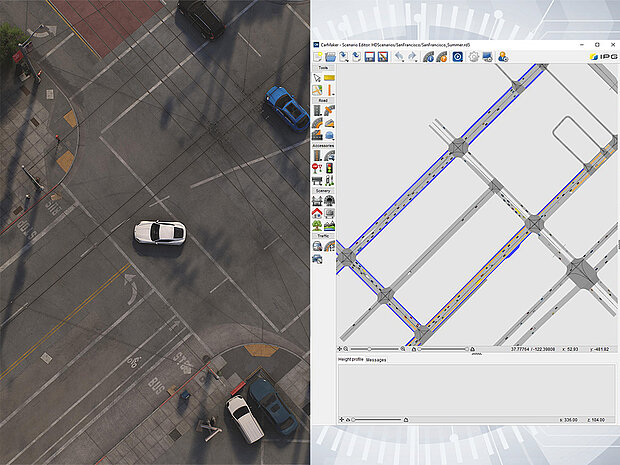
Task: Click the map zoom slider handle
Action: [370, 349]
